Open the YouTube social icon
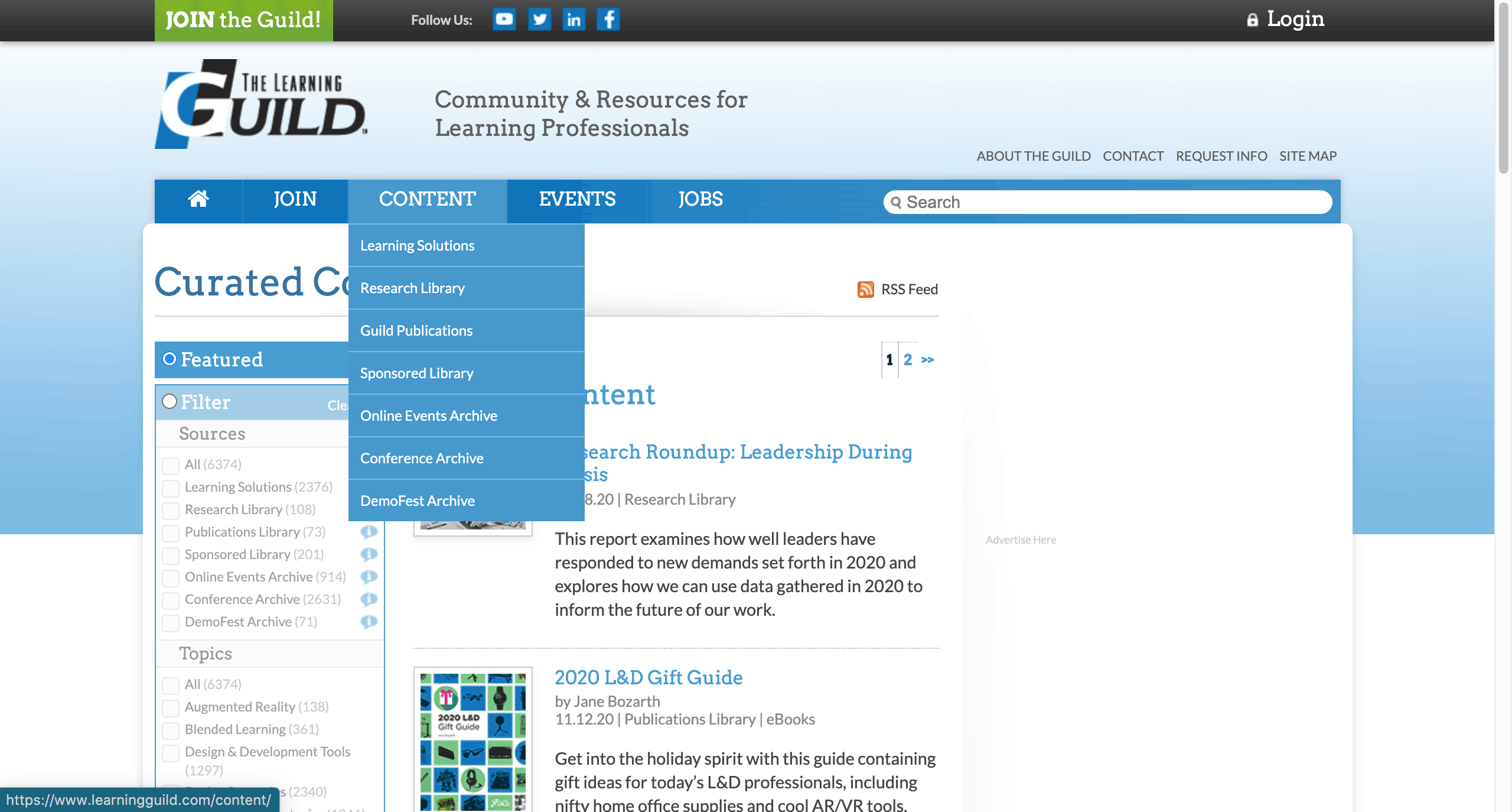1512x812 pixels. (504, 20)
